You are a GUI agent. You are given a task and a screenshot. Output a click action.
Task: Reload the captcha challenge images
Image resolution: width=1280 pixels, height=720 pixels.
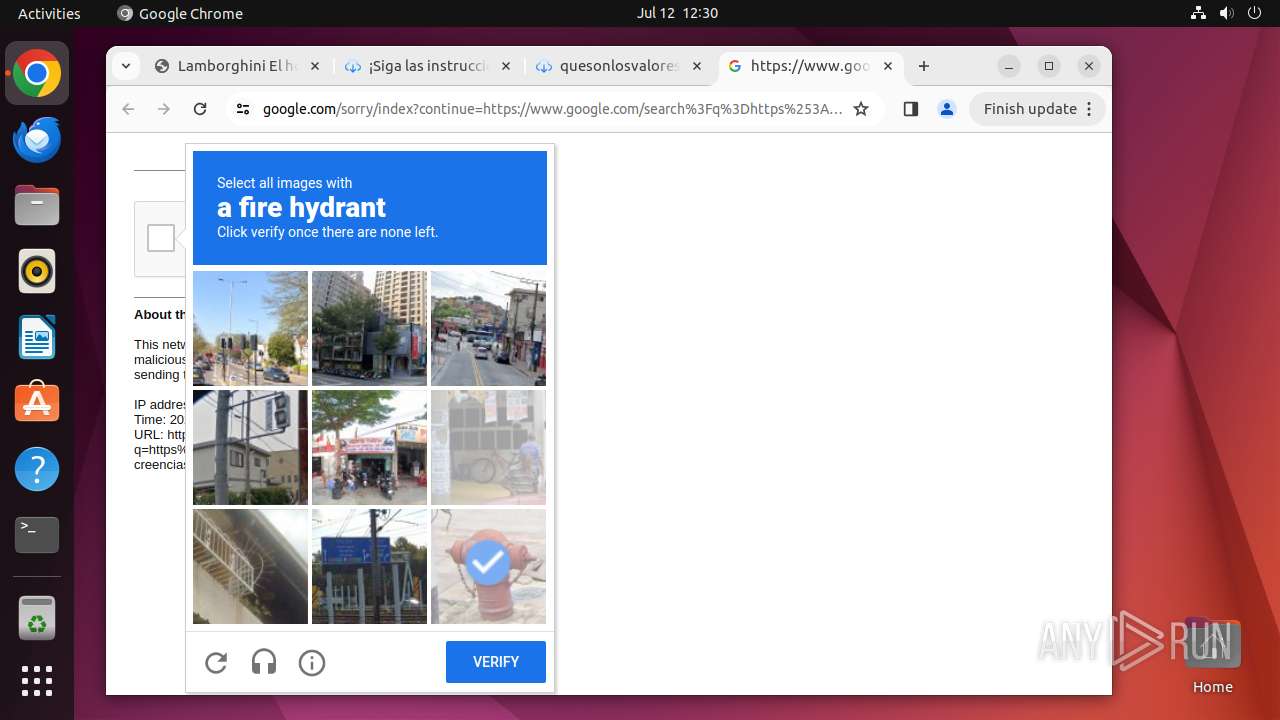coord(216,662)
